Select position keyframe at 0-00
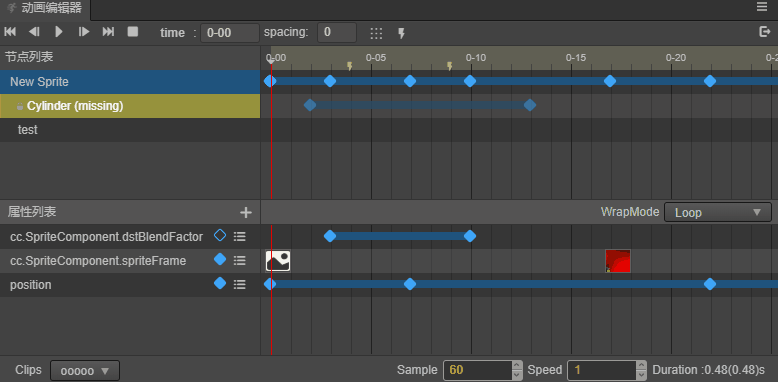Viewport: 778px width, 382px height. click(269, 284)
